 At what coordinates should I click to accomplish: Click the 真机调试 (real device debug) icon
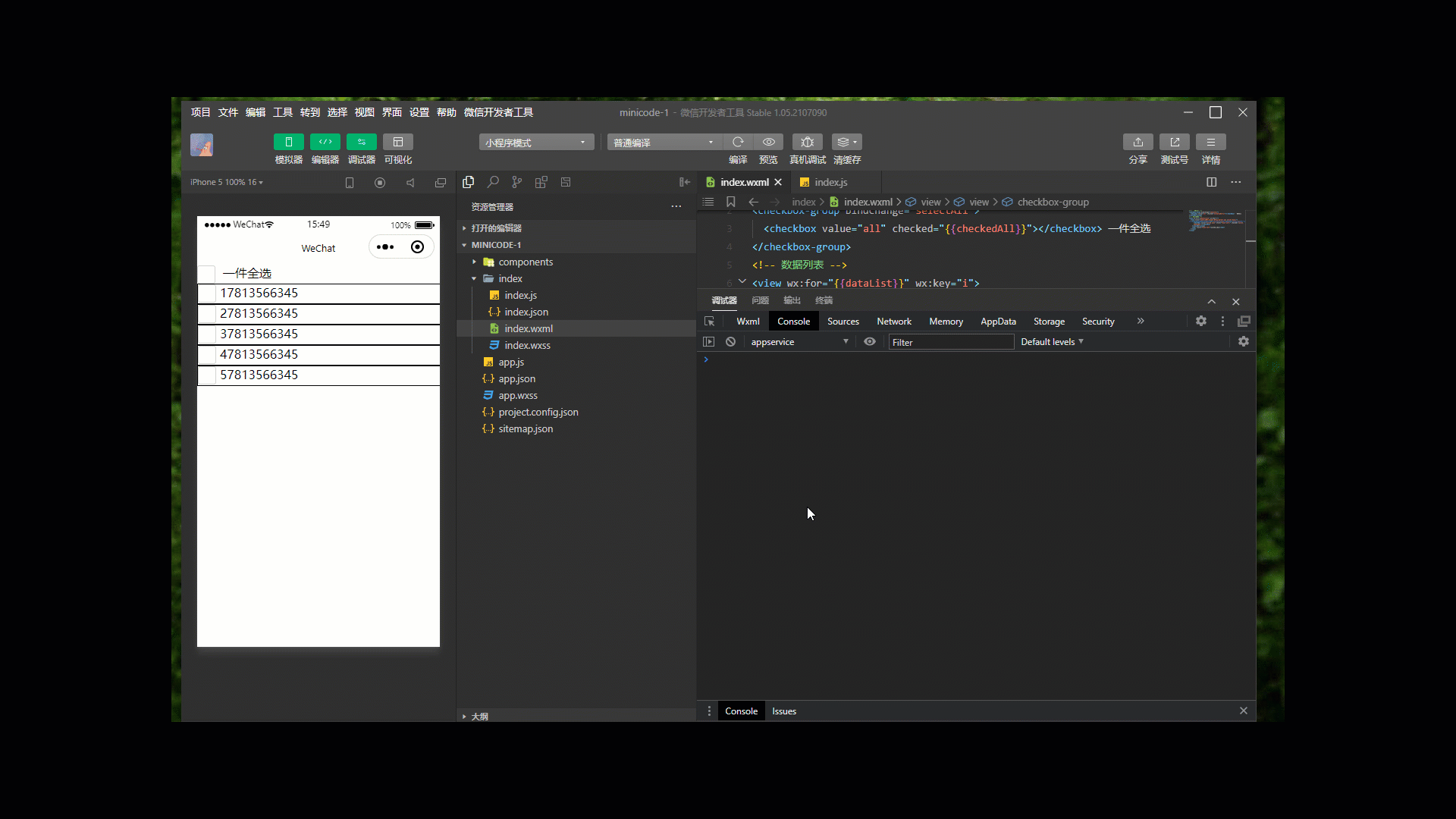click(807, 142)
